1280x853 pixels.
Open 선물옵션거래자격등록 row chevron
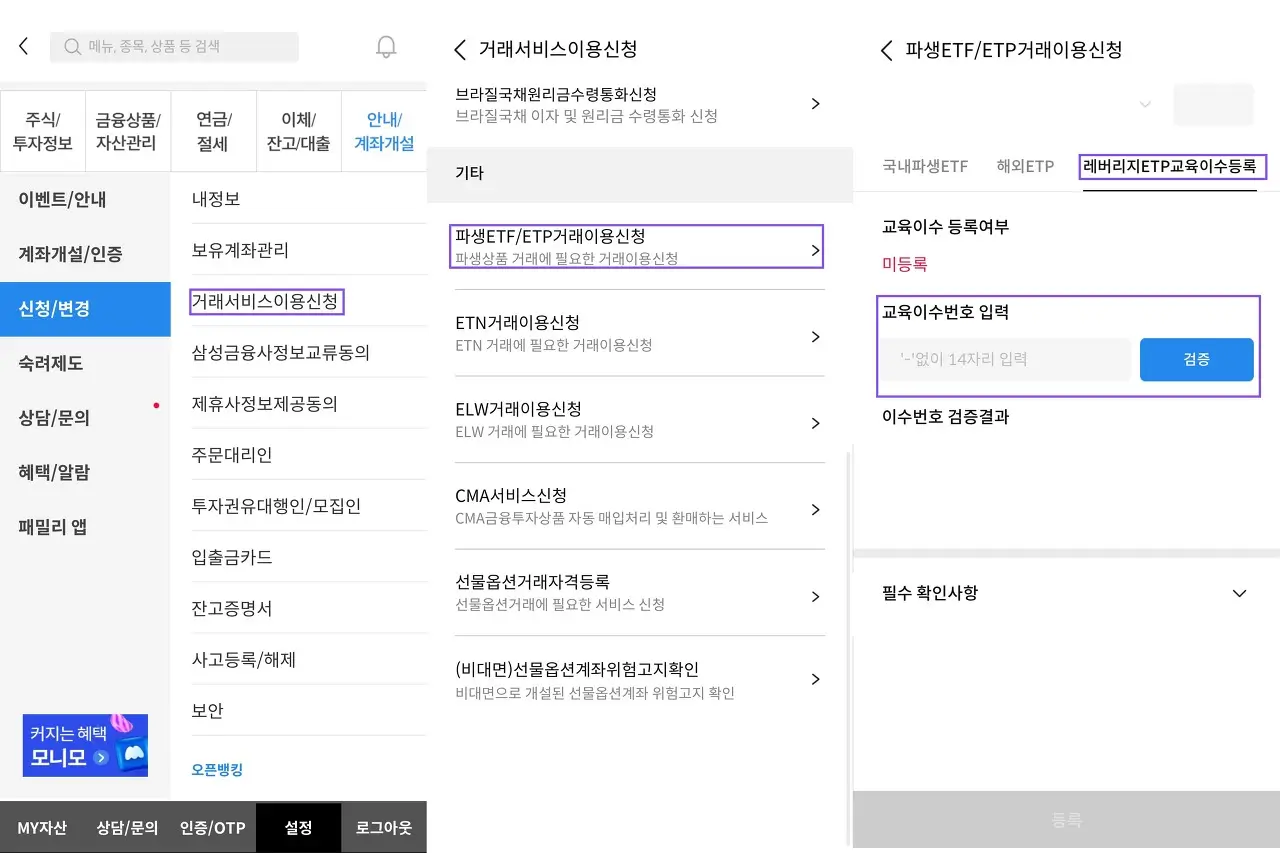815,596
